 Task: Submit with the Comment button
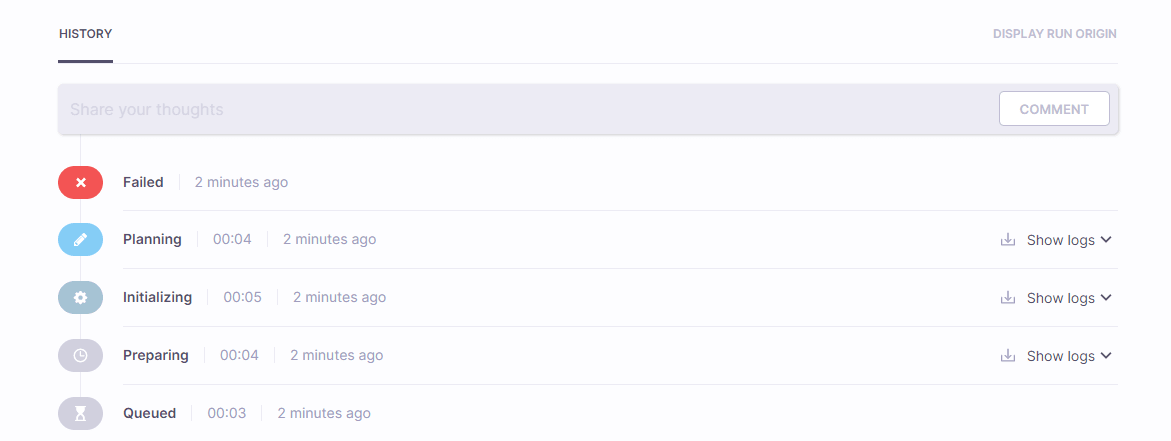point(1054,109)
